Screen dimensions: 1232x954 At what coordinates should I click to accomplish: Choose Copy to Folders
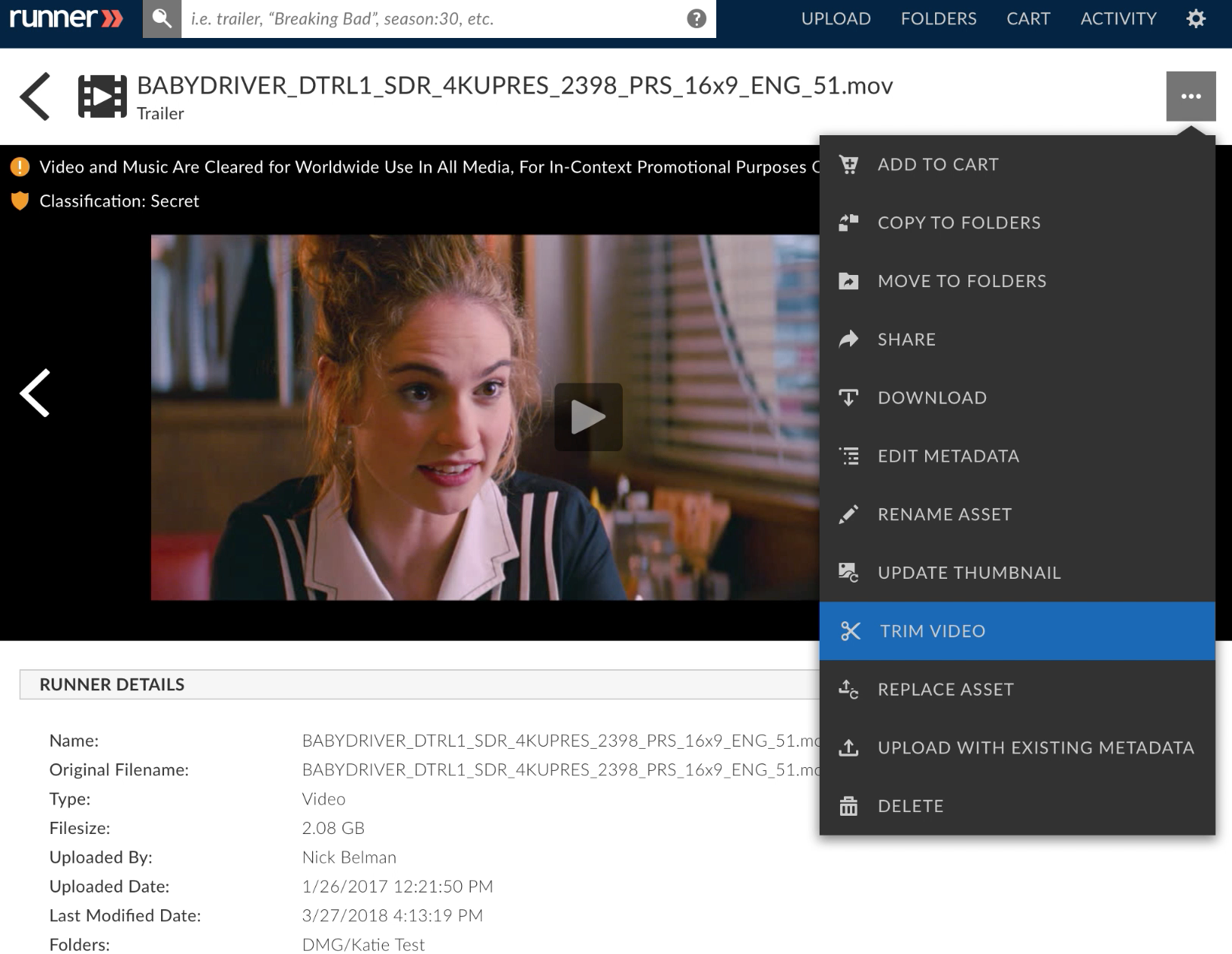1017,223
